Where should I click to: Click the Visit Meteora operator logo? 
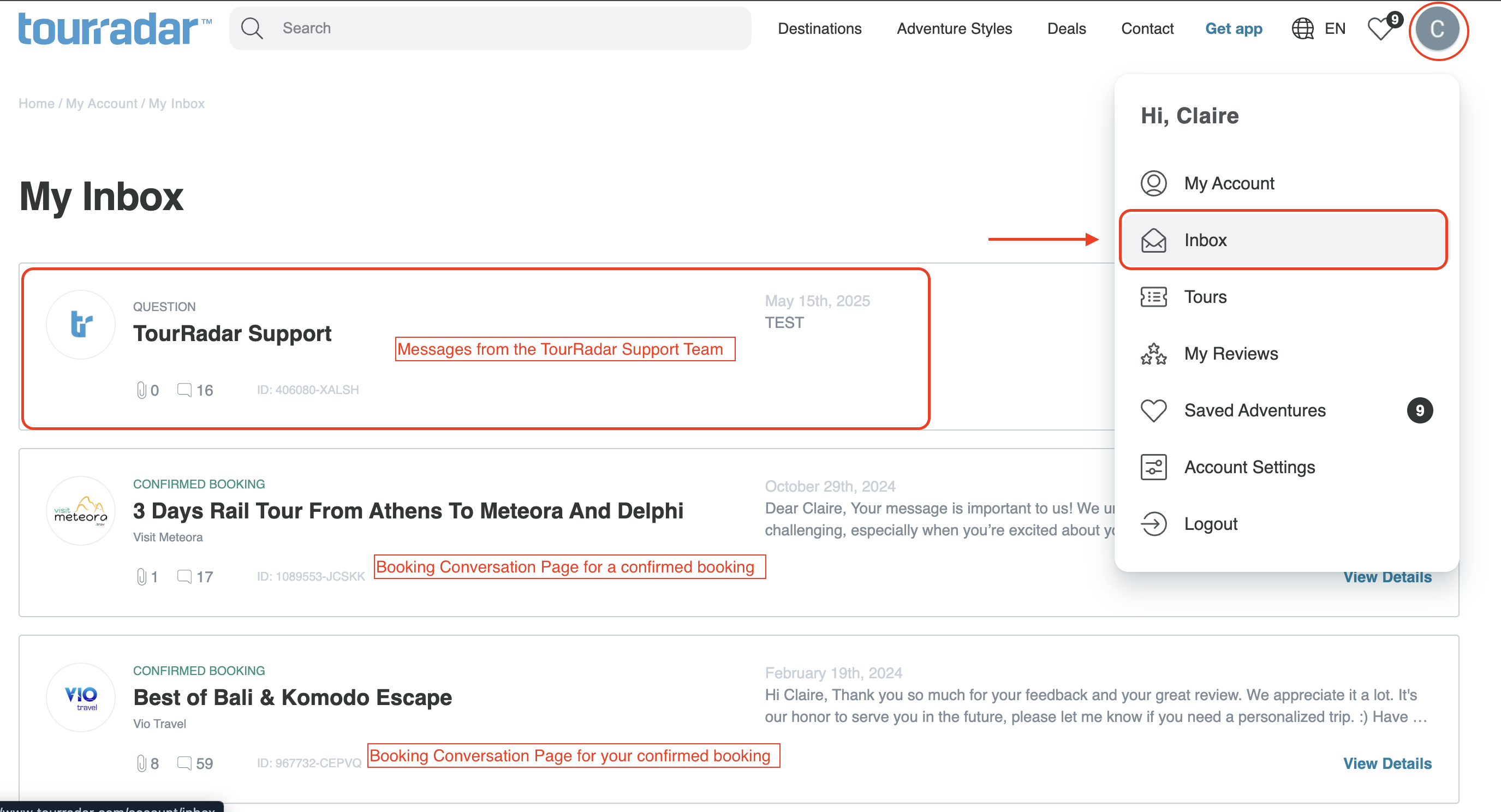[x=81, y=511]
